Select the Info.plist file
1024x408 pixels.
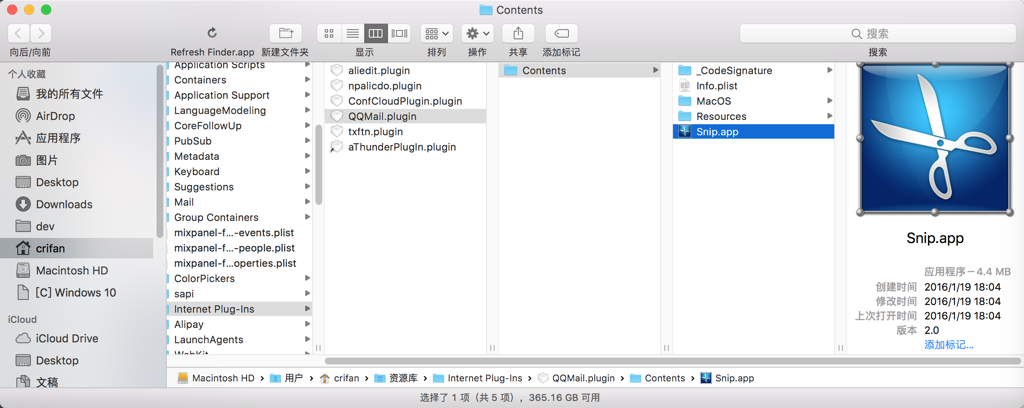click(754, 86)
